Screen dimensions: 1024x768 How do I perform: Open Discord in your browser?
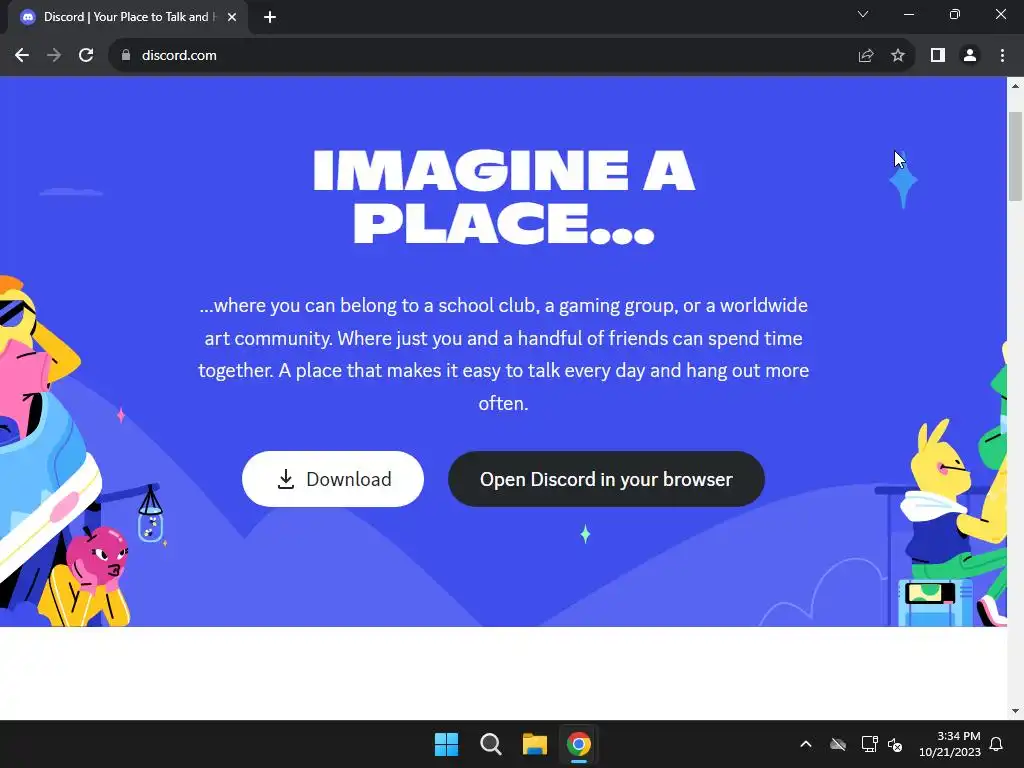(x=606, y=479)
